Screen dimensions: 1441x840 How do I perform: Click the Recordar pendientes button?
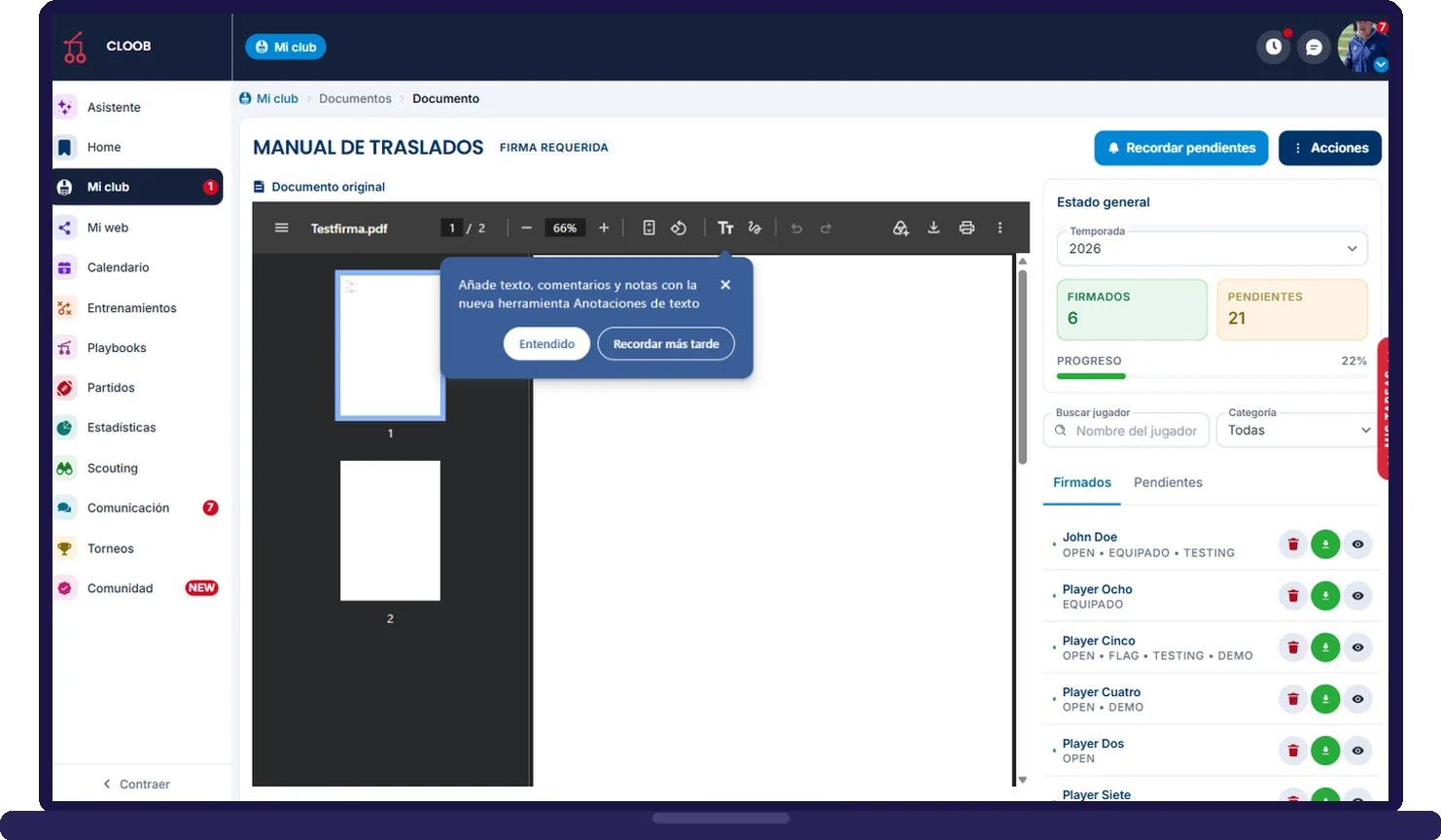pos(1181,148)
